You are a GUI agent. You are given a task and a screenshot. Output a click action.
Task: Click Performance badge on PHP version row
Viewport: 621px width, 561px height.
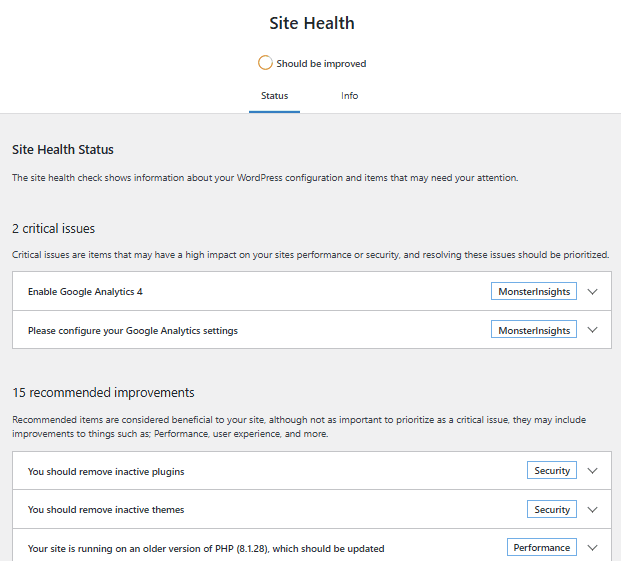click(542, 548)
